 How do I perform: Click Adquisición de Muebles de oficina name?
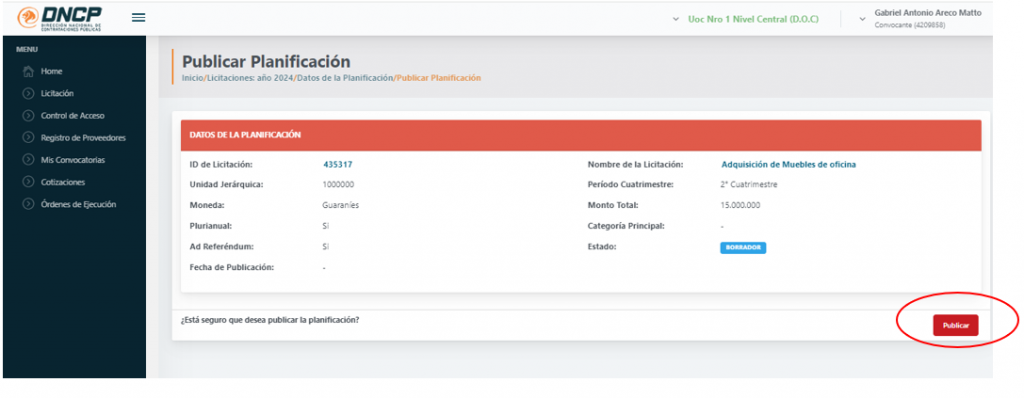click(x=788, y=165)
